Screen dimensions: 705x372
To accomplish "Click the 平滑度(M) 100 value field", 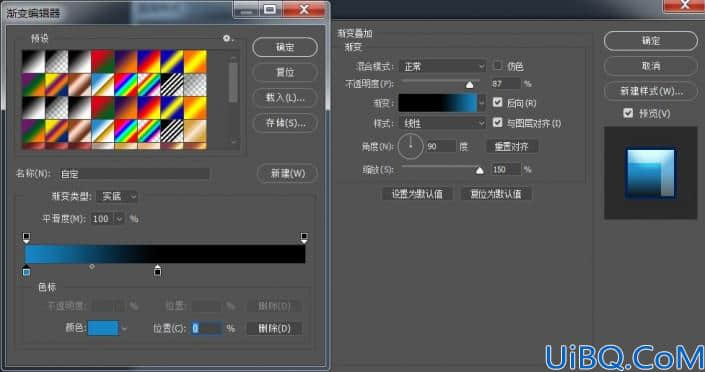I will click(x=103, y=219).
